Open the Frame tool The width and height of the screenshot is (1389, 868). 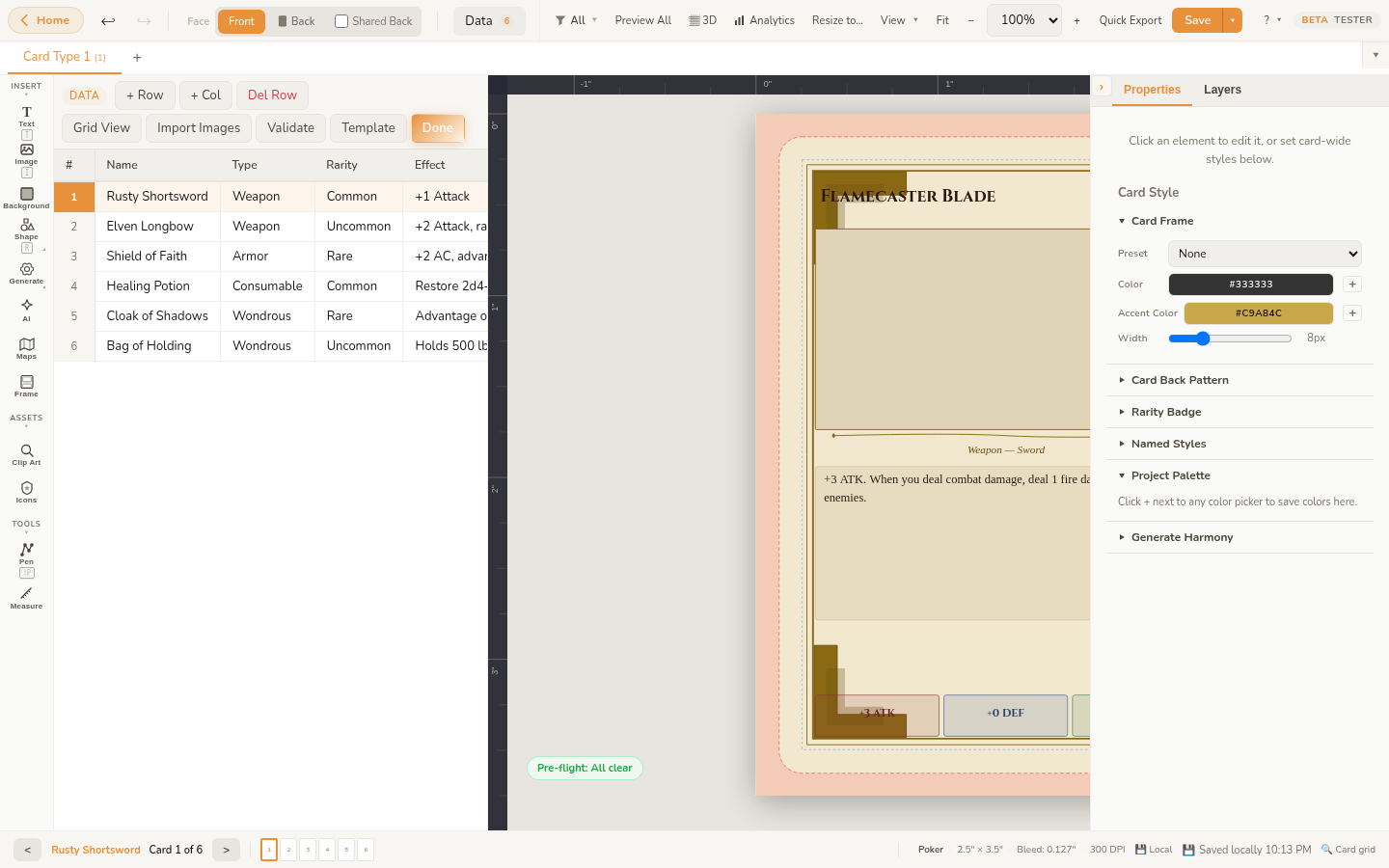pyautogui.click(x=26, y=387)
